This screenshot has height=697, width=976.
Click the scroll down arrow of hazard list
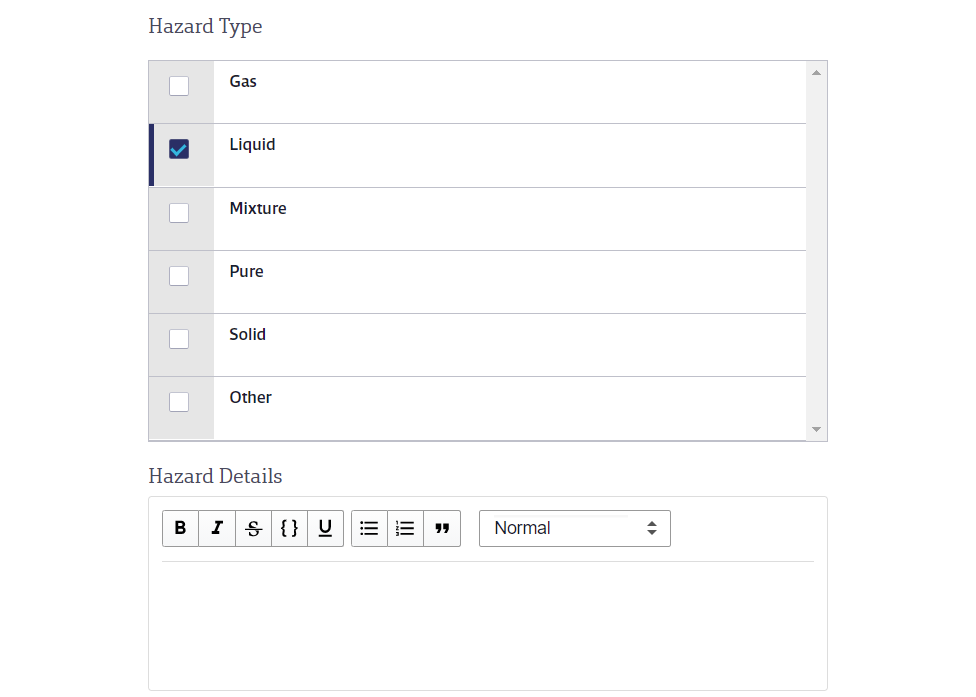pos(816,429)
